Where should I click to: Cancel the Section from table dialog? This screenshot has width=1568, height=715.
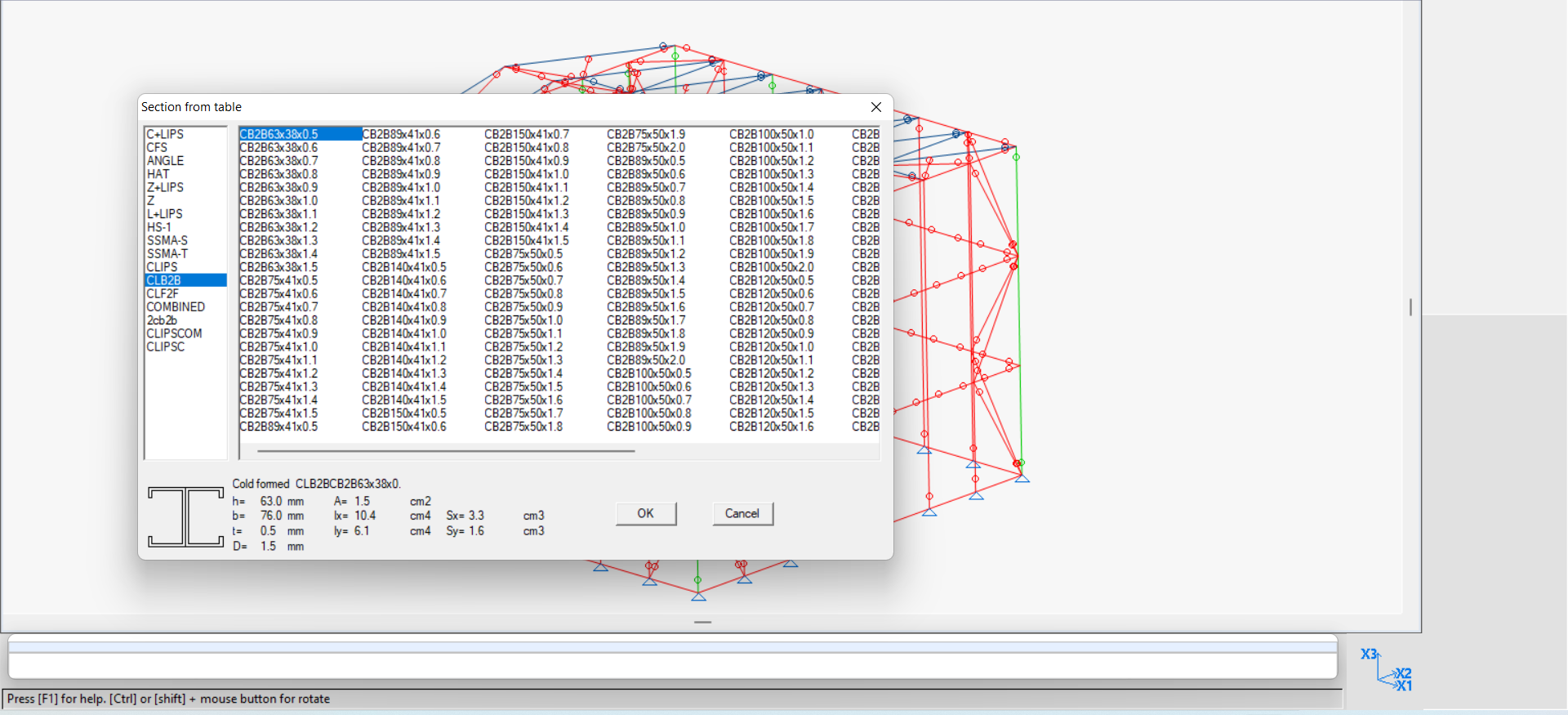742,513
